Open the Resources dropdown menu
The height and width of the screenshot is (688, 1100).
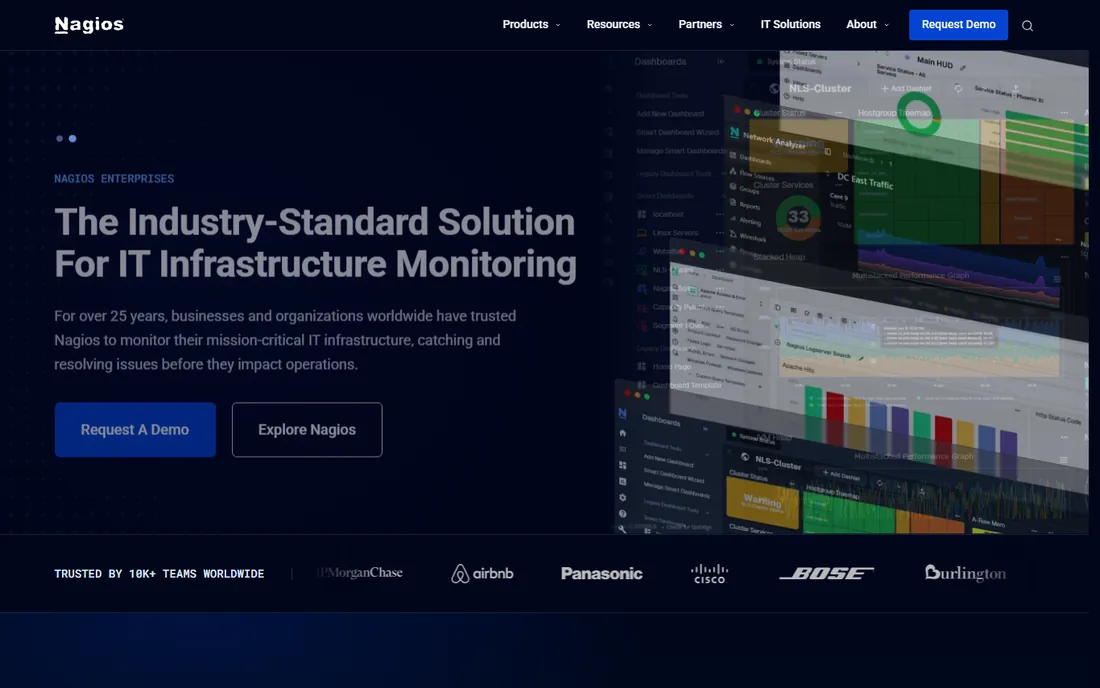click(619, 25)
